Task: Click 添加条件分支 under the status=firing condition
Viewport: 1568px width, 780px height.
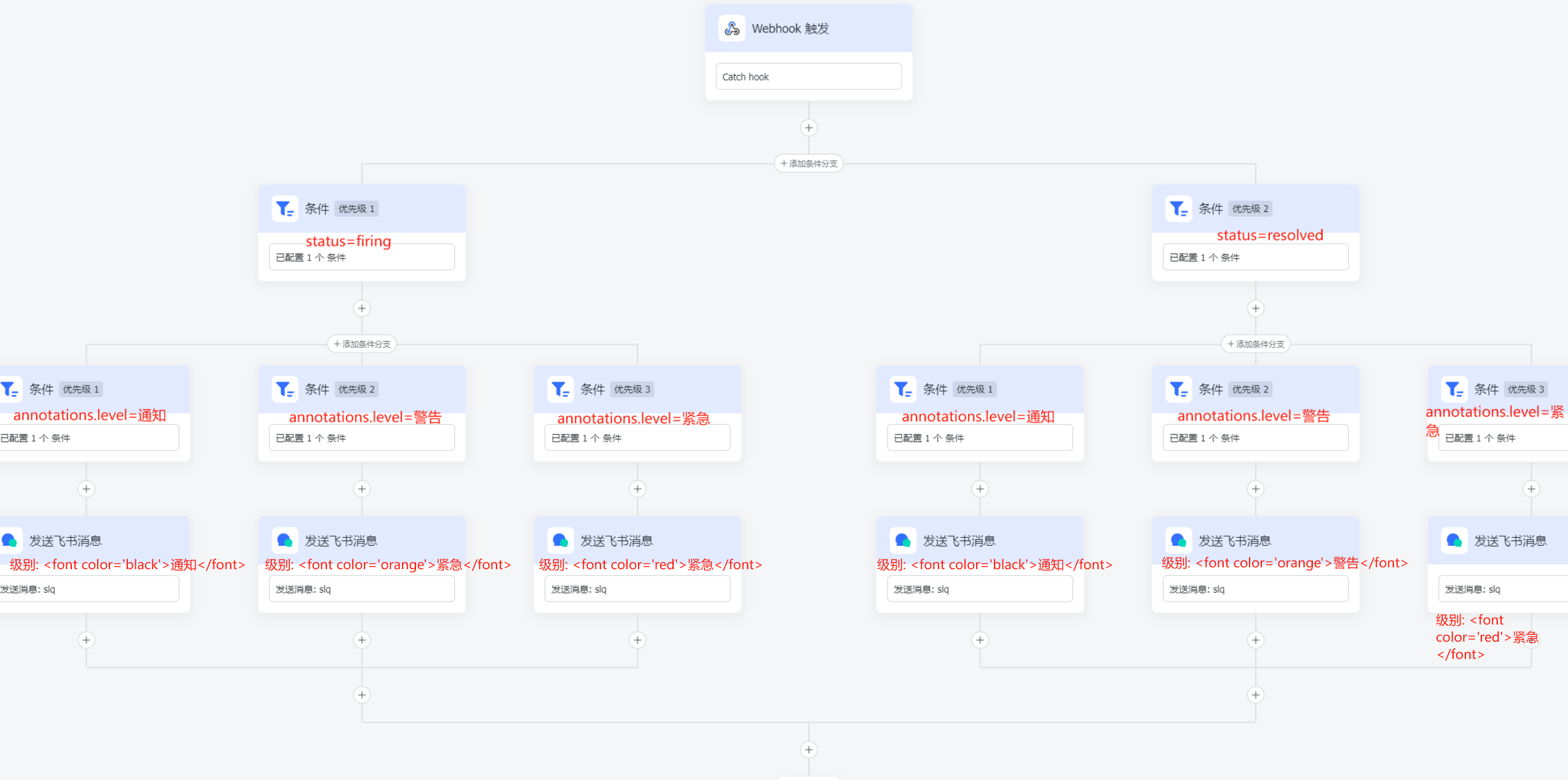Action: 362,344
